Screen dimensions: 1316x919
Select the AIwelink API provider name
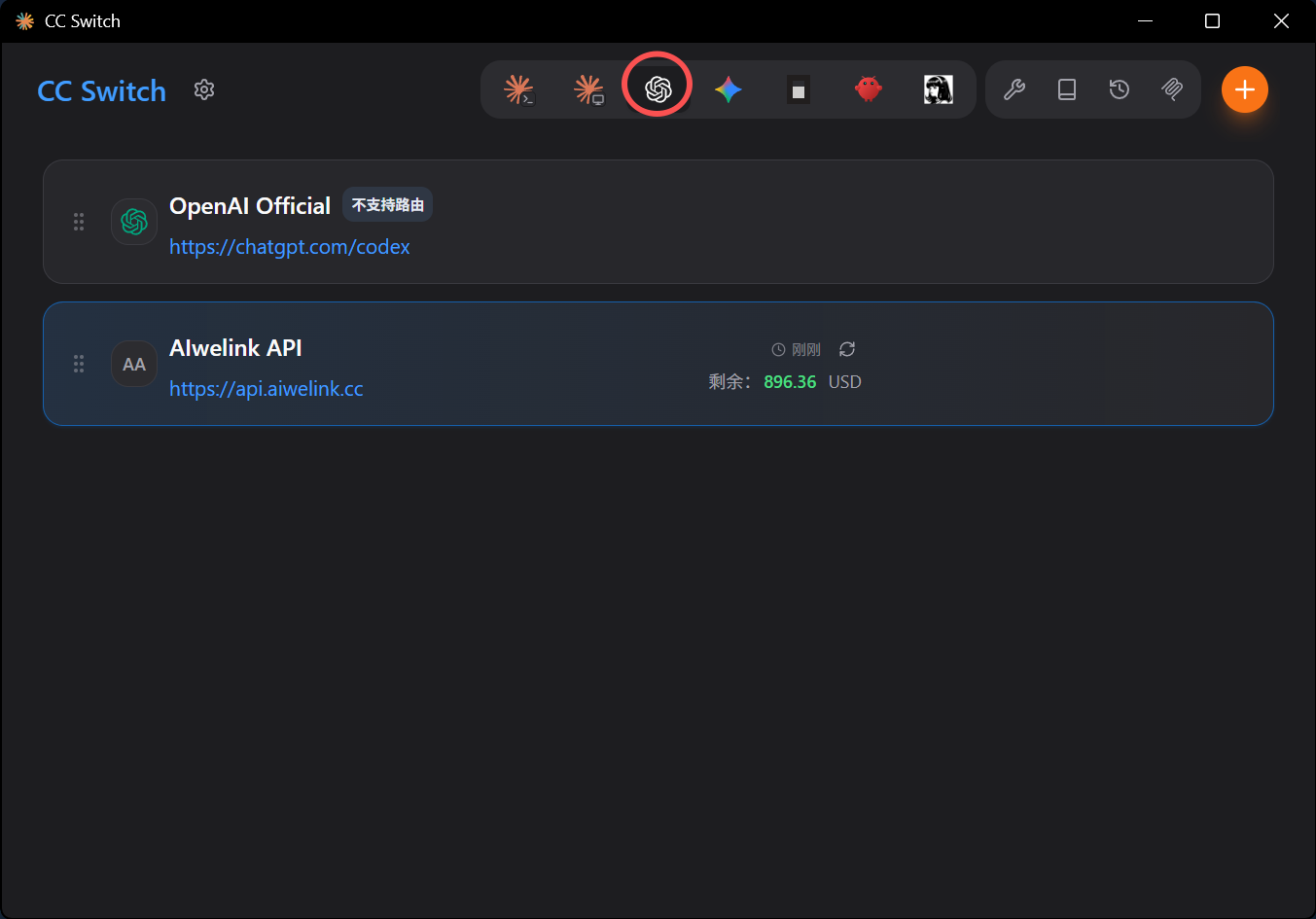coord(235,348)
